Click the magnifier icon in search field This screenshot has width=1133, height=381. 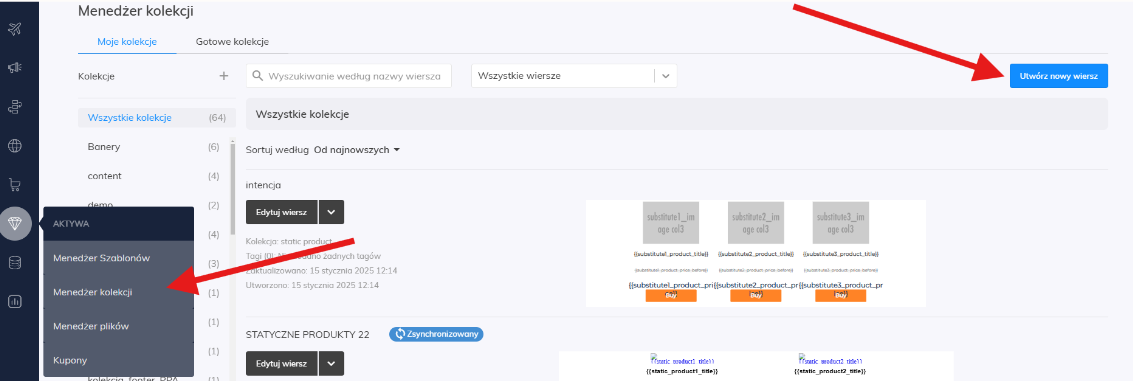pyautogui.click(x=258, y=76)
